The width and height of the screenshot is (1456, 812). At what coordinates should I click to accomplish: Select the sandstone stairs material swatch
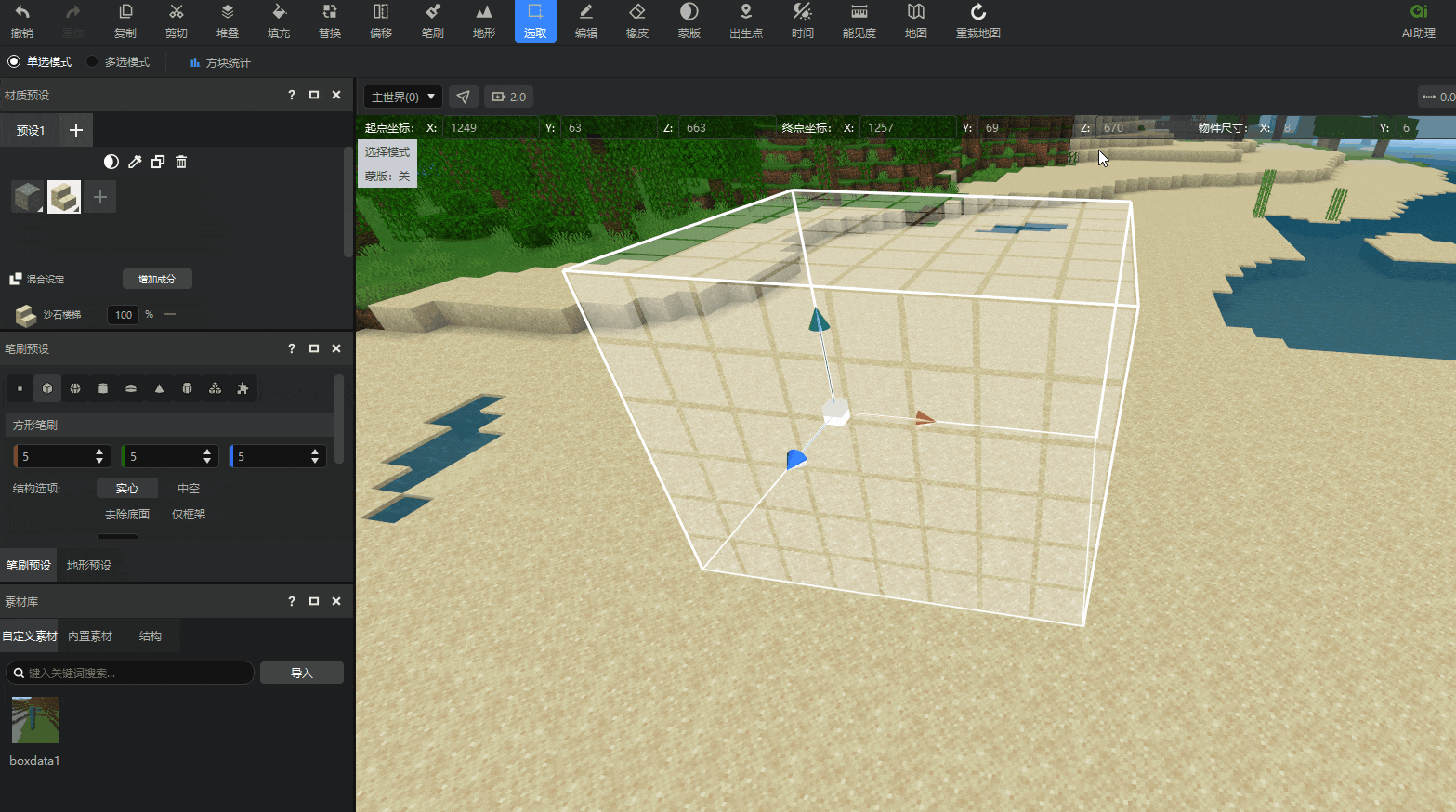point(64,197)
